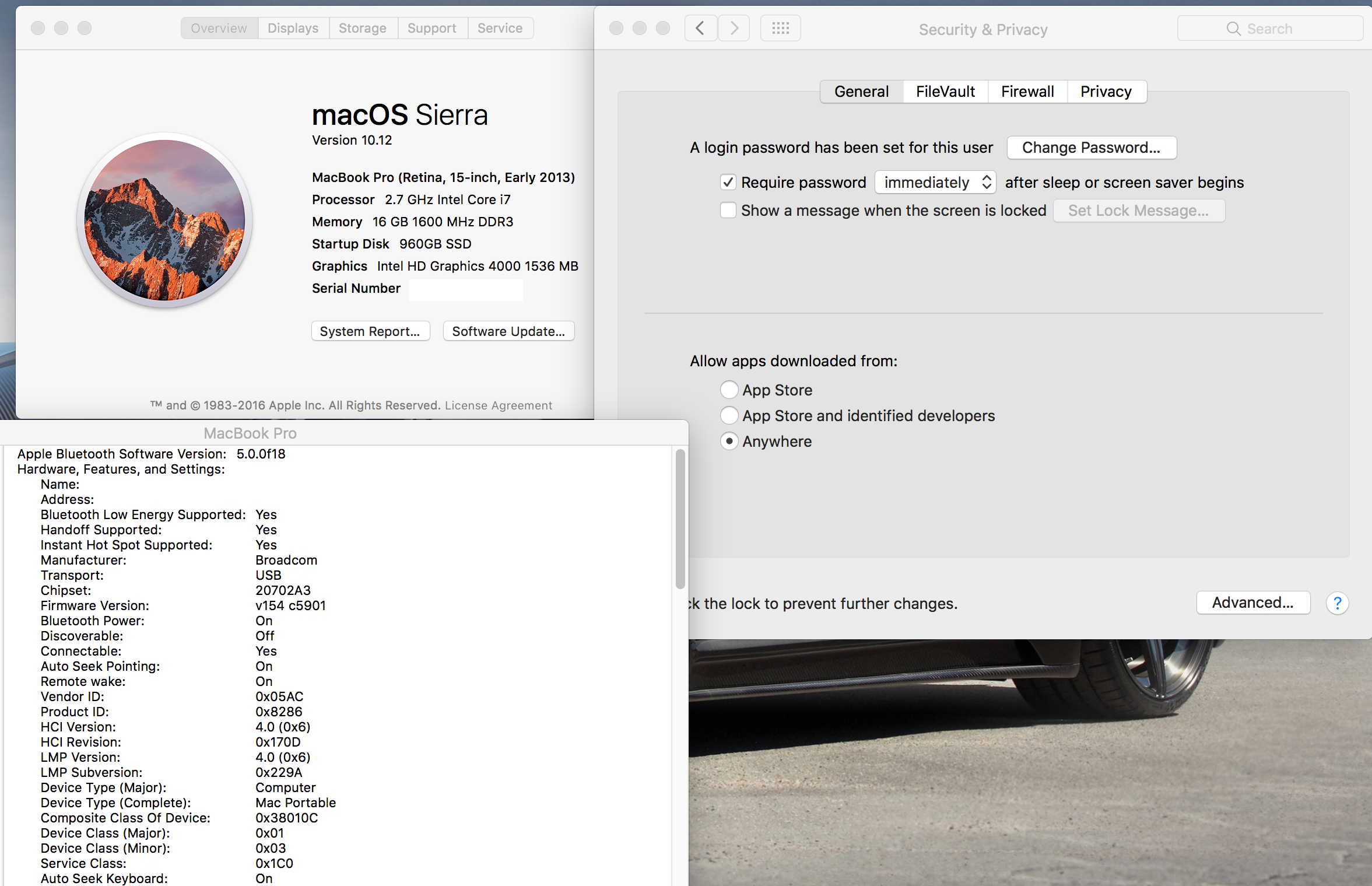The width and height of the screenshot is (1372, 886).
Task: Click the MacBook Pro model name line
Action: point(443,177)
